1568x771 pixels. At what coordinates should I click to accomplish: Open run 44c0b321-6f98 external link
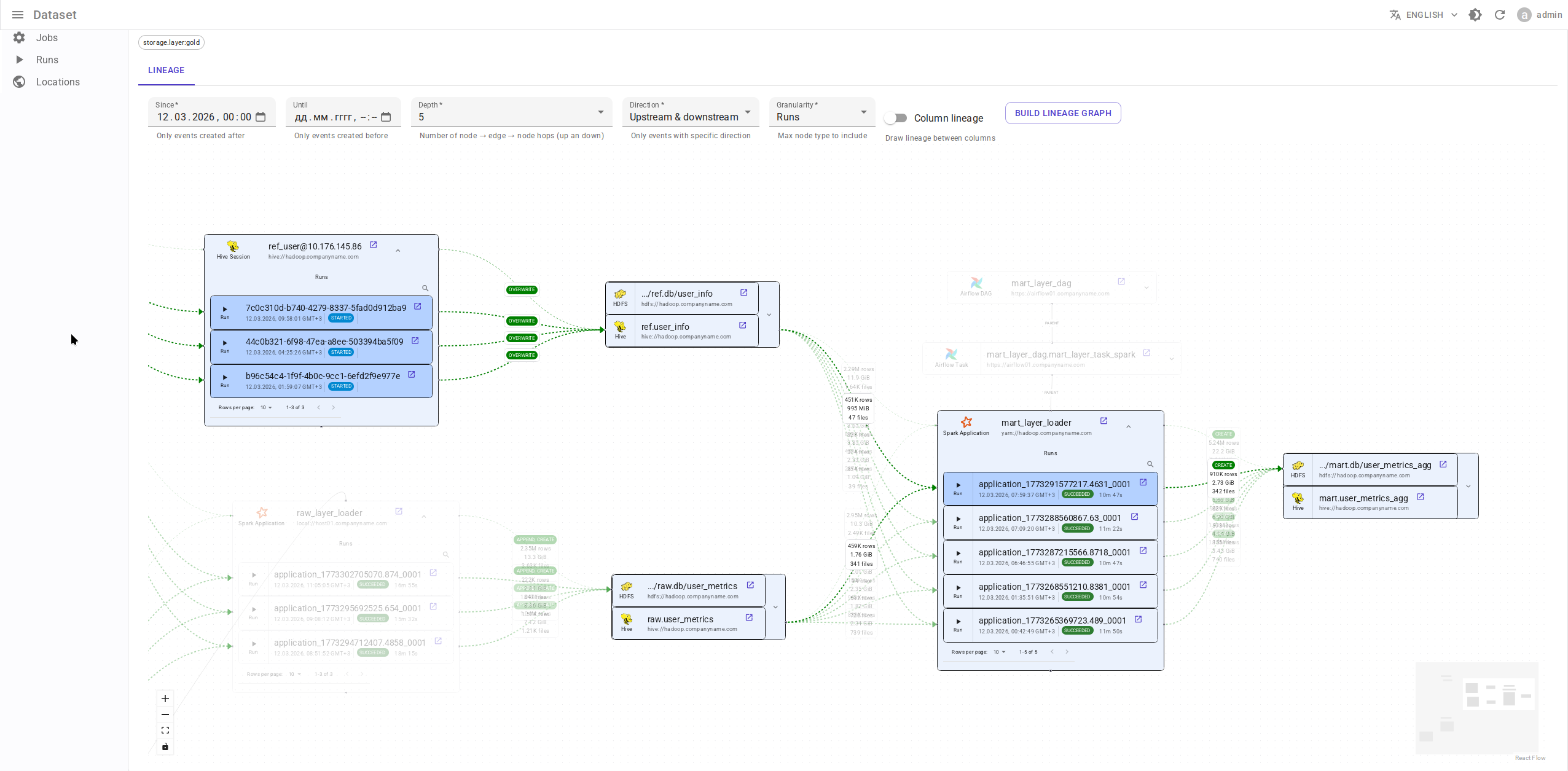click(x=415, y=341)
